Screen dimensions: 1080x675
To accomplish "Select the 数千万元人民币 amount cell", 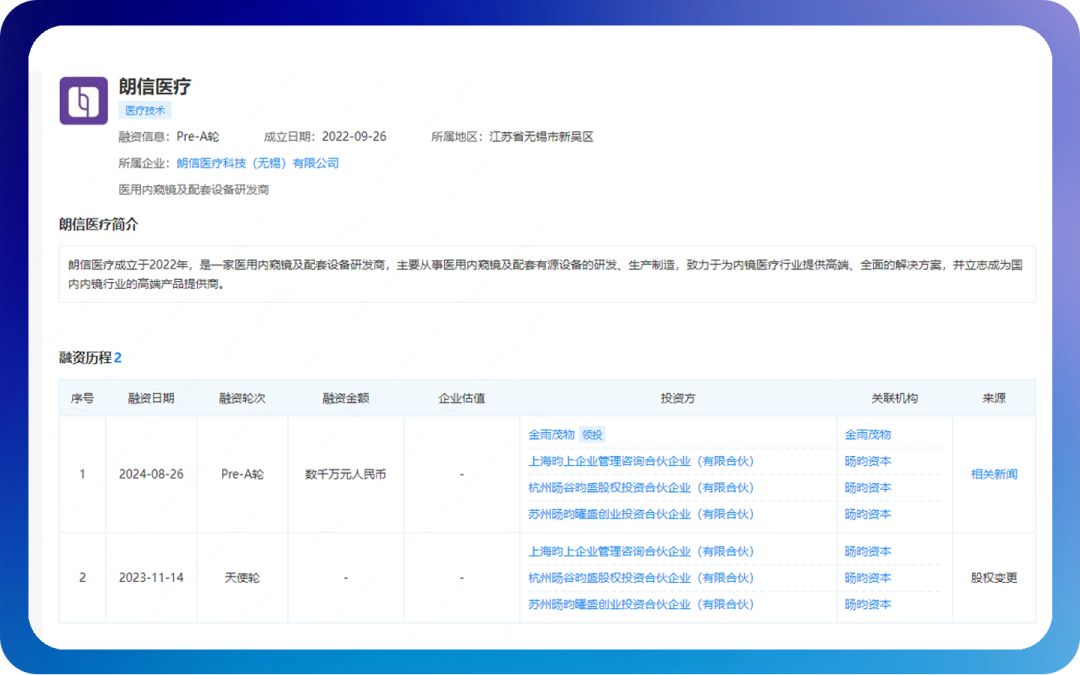I will point(346,474).
